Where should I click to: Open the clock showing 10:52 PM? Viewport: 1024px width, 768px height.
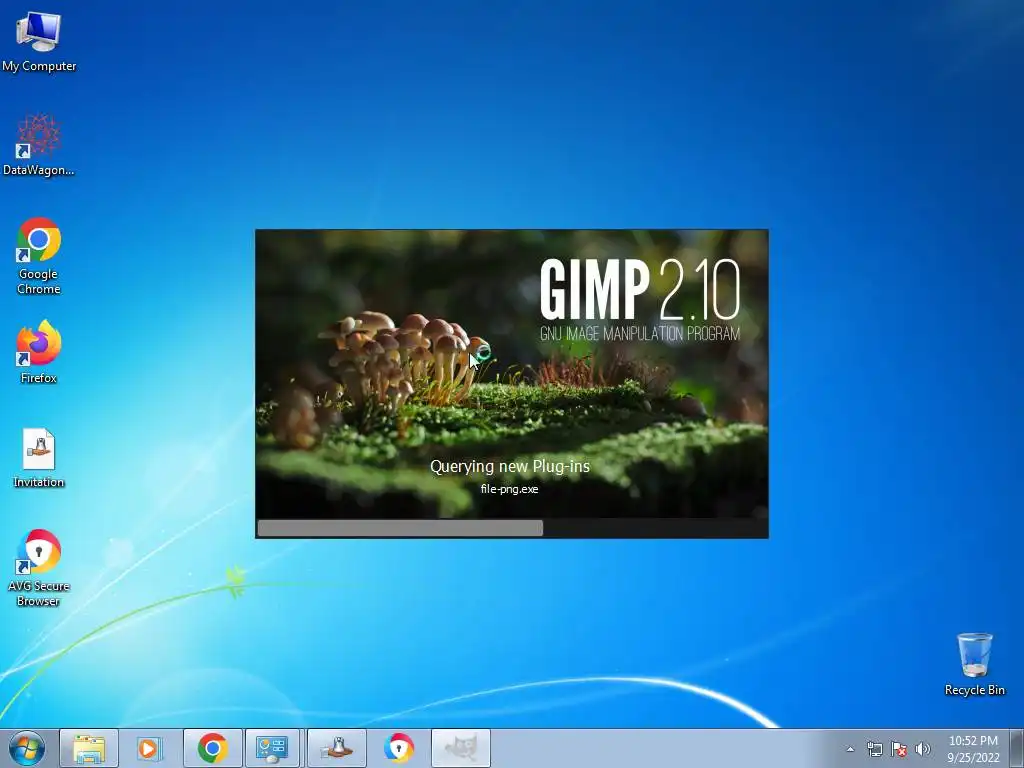tap(973, 749)
